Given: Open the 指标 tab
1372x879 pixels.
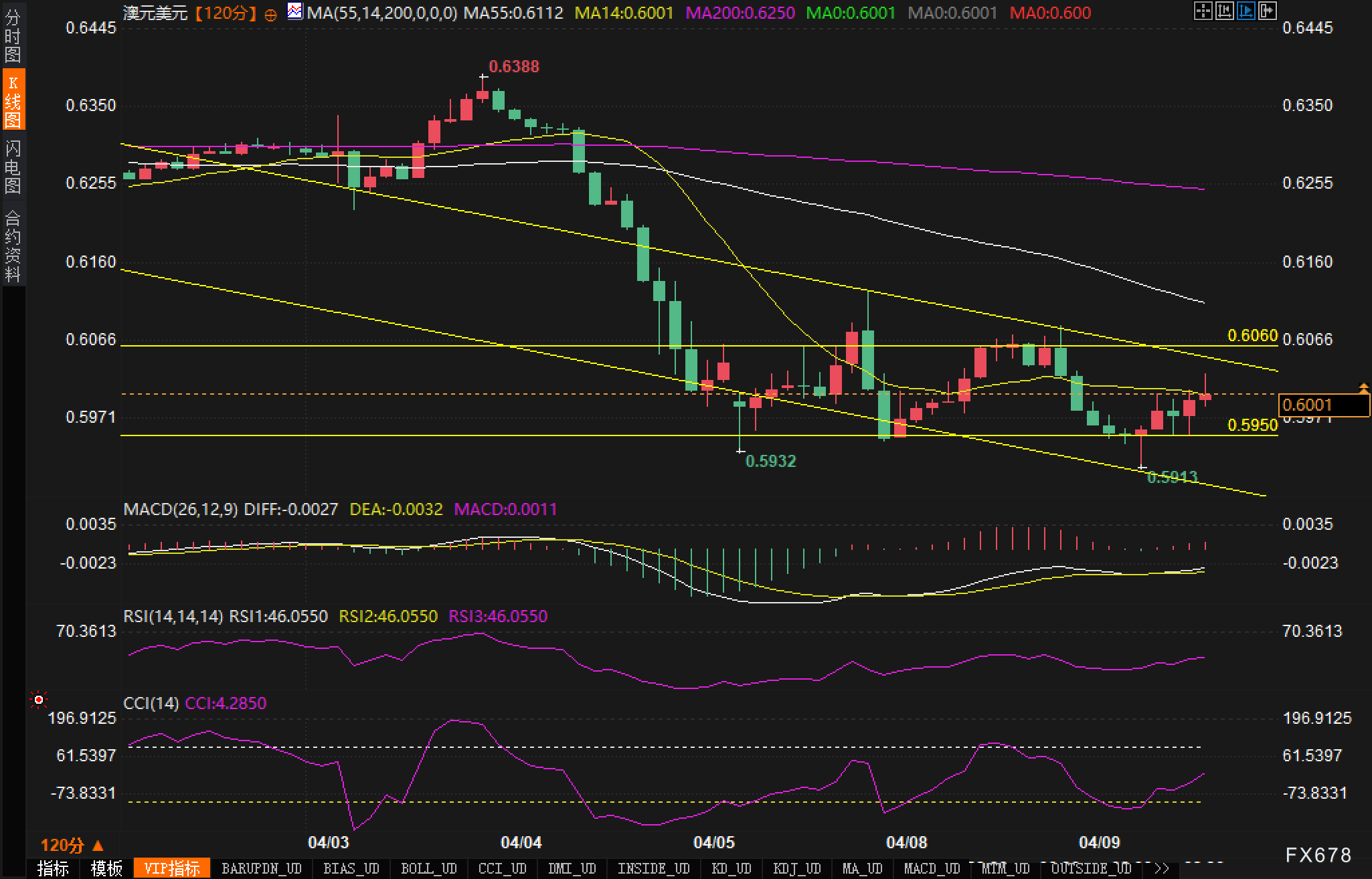Looking at the screenshot, I should [x=53, y=868].
